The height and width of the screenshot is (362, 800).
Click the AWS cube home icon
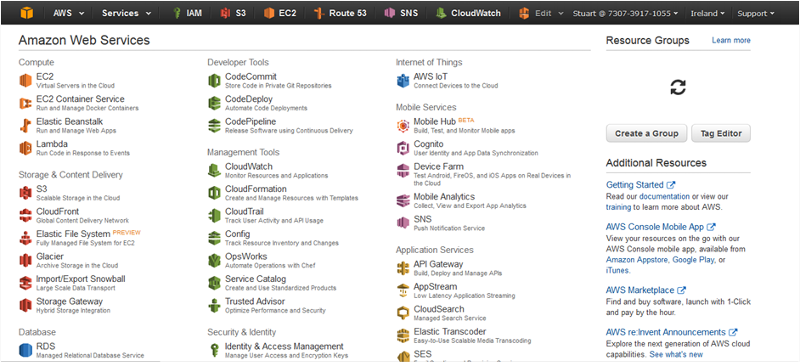[x=27, y=13]
